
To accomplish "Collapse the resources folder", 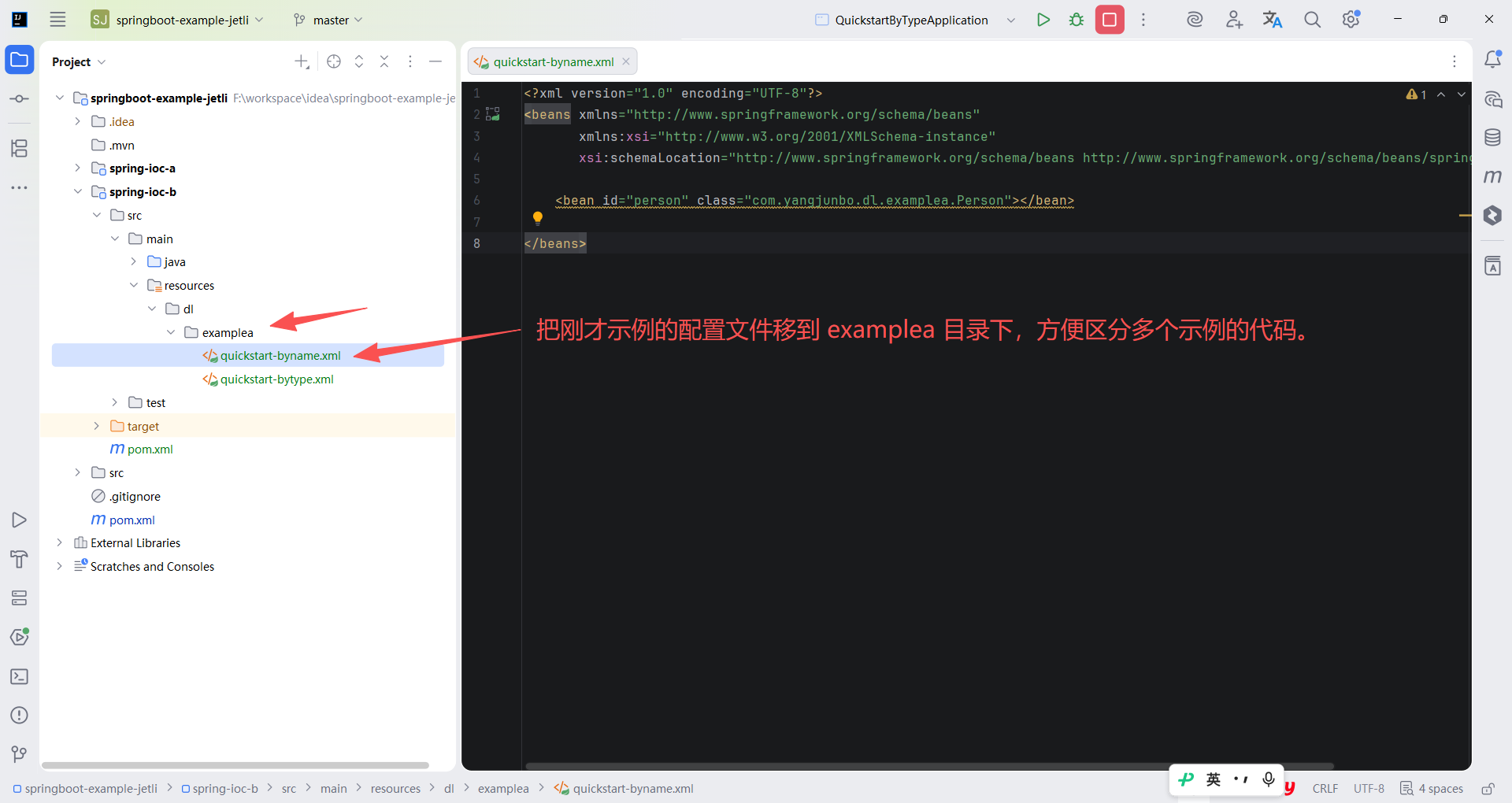I will [133, 285].
